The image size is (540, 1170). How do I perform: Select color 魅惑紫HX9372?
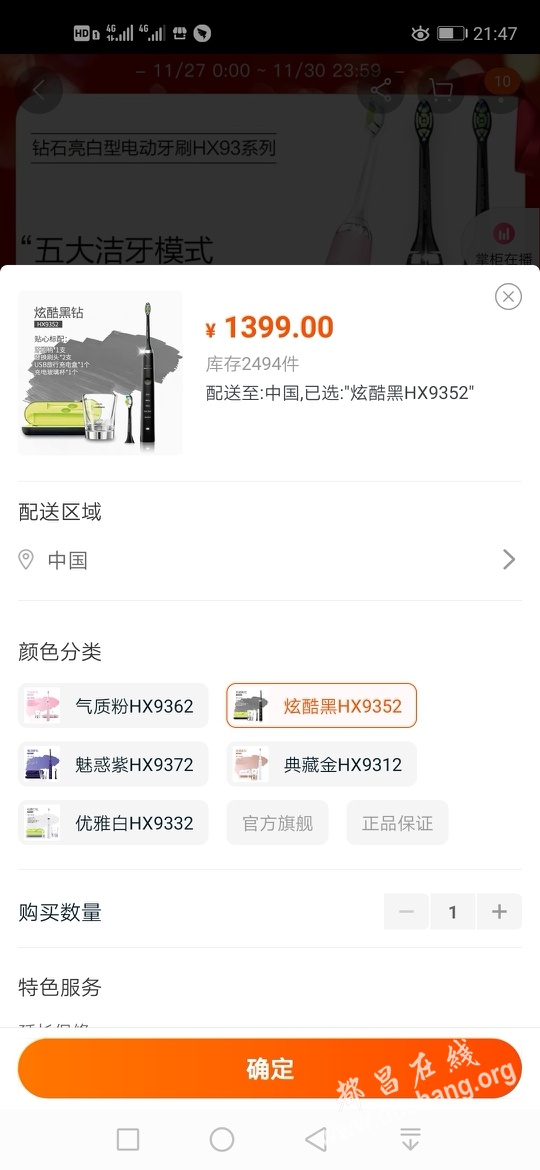click(x=113, y=764)
